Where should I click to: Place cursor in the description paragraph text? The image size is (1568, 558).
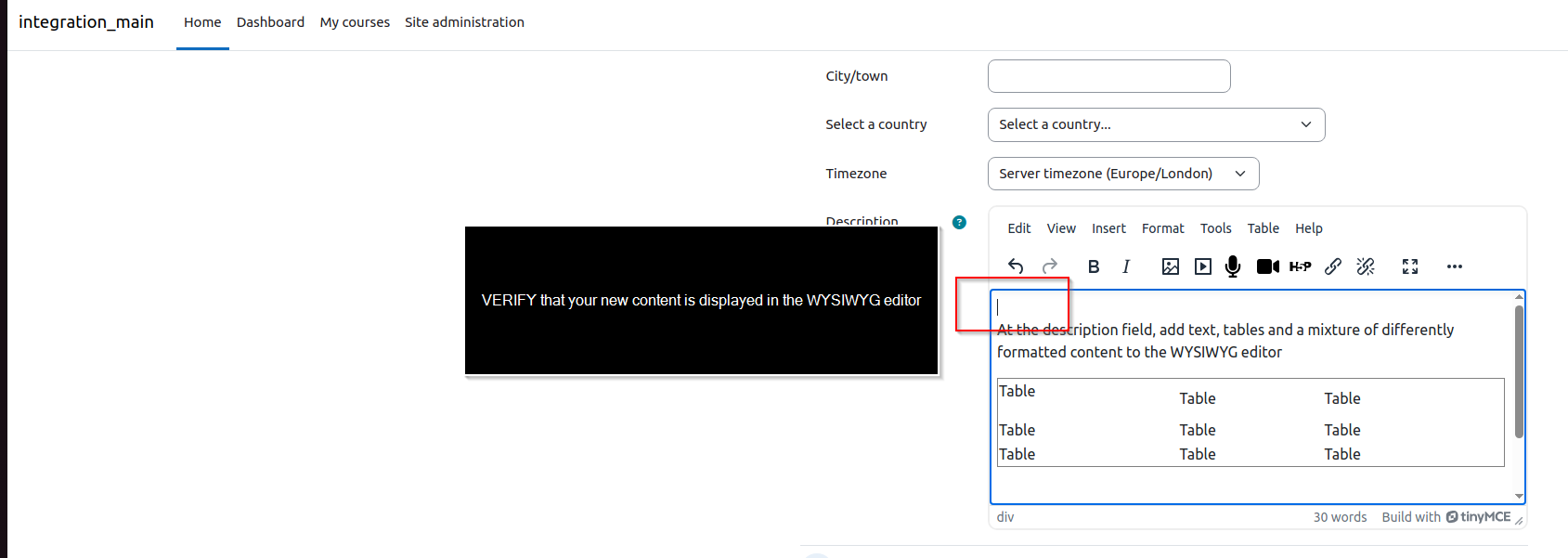click(x=1225, y=341)
